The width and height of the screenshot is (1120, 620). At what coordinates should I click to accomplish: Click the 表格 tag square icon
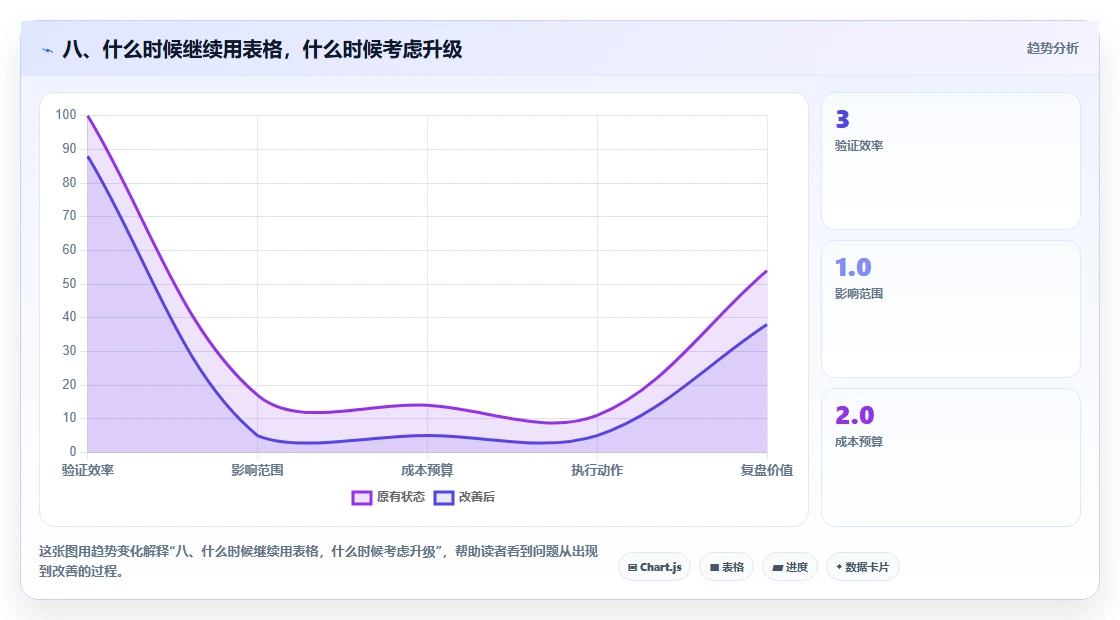click(714, 568)
